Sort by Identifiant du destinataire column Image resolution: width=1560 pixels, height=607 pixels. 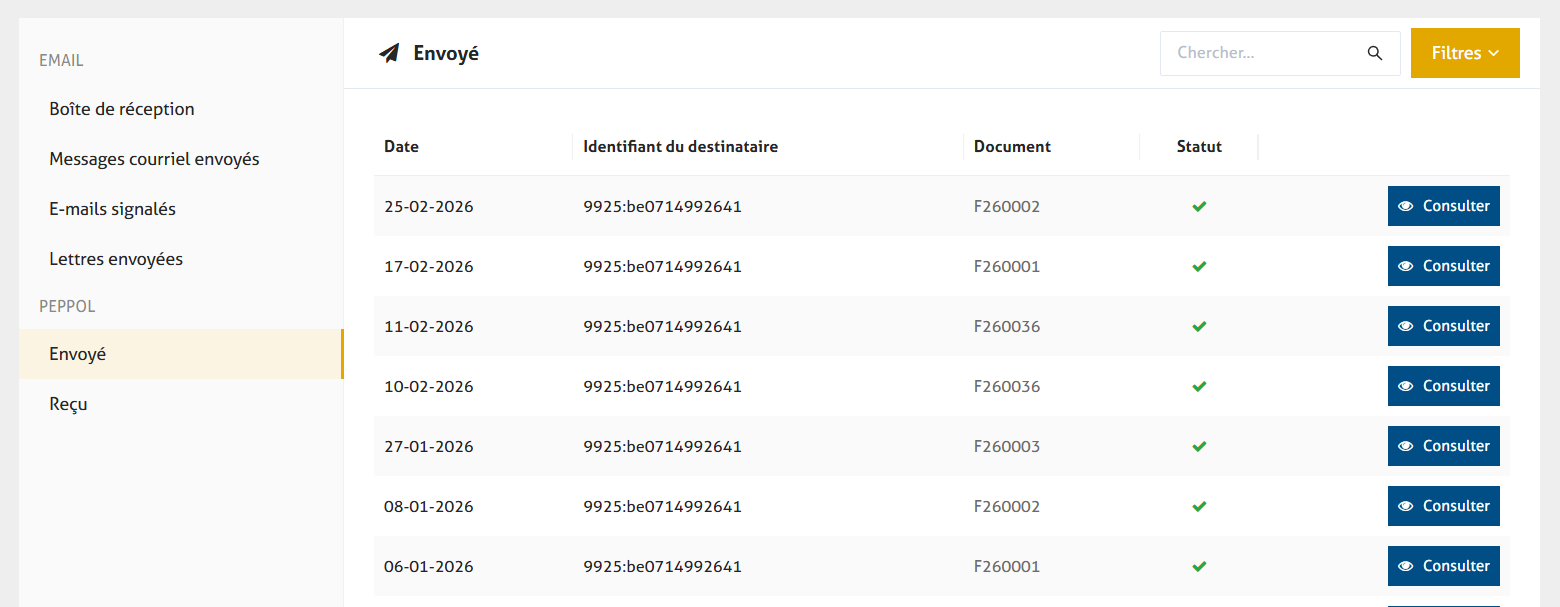[680, 147]
